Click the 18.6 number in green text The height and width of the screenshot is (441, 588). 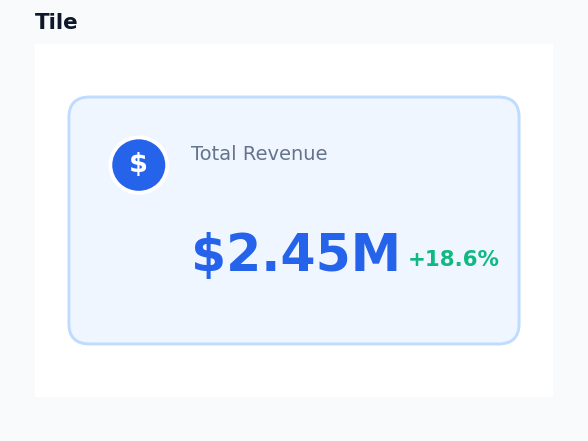(450, 258)
